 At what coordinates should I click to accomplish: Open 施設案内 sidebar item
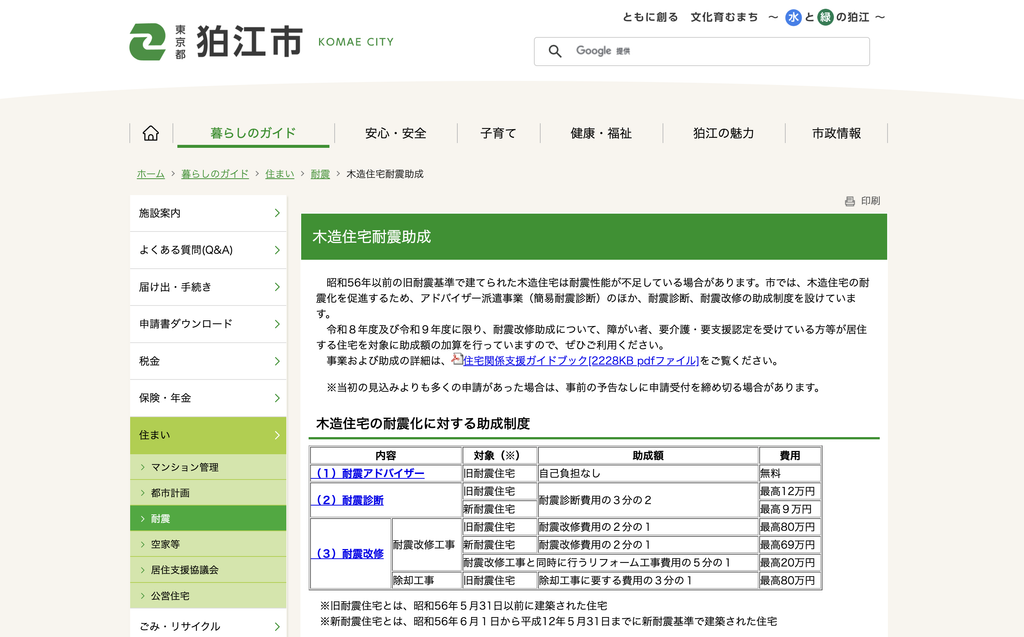[208, 213]
